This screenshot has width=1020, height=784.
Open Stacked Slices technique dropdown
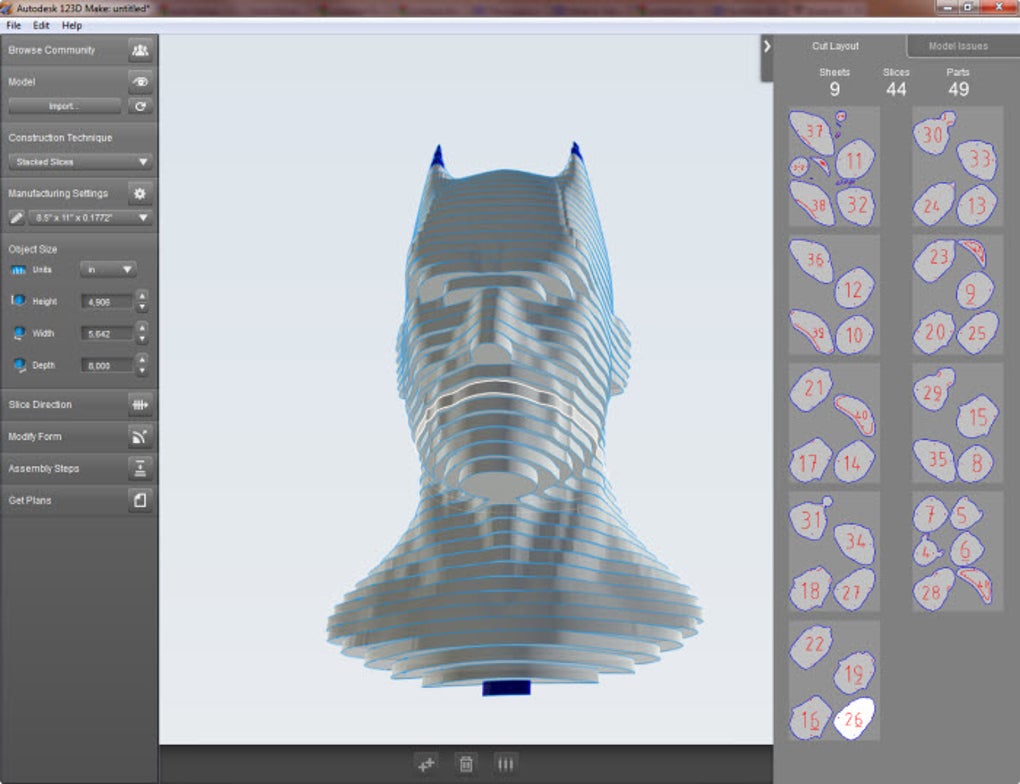[x=81, y=161]
